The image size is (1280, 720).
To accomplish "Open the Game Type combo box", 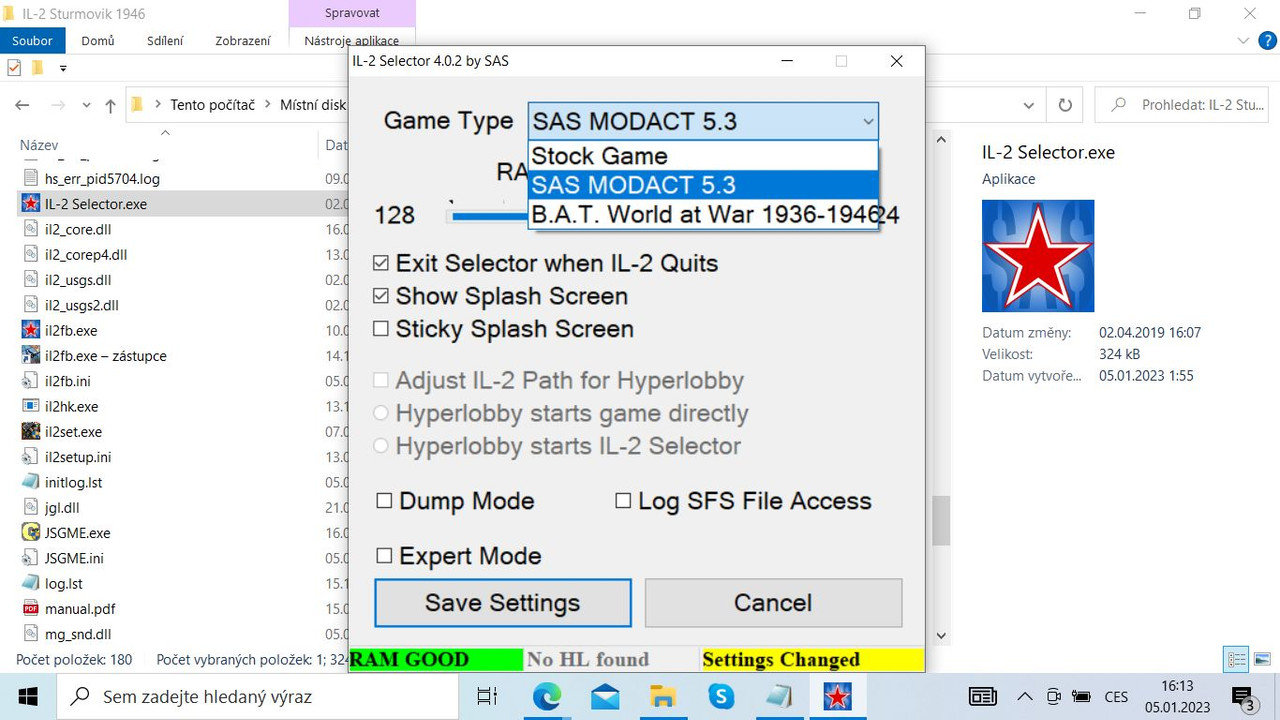I will point(703,121).
